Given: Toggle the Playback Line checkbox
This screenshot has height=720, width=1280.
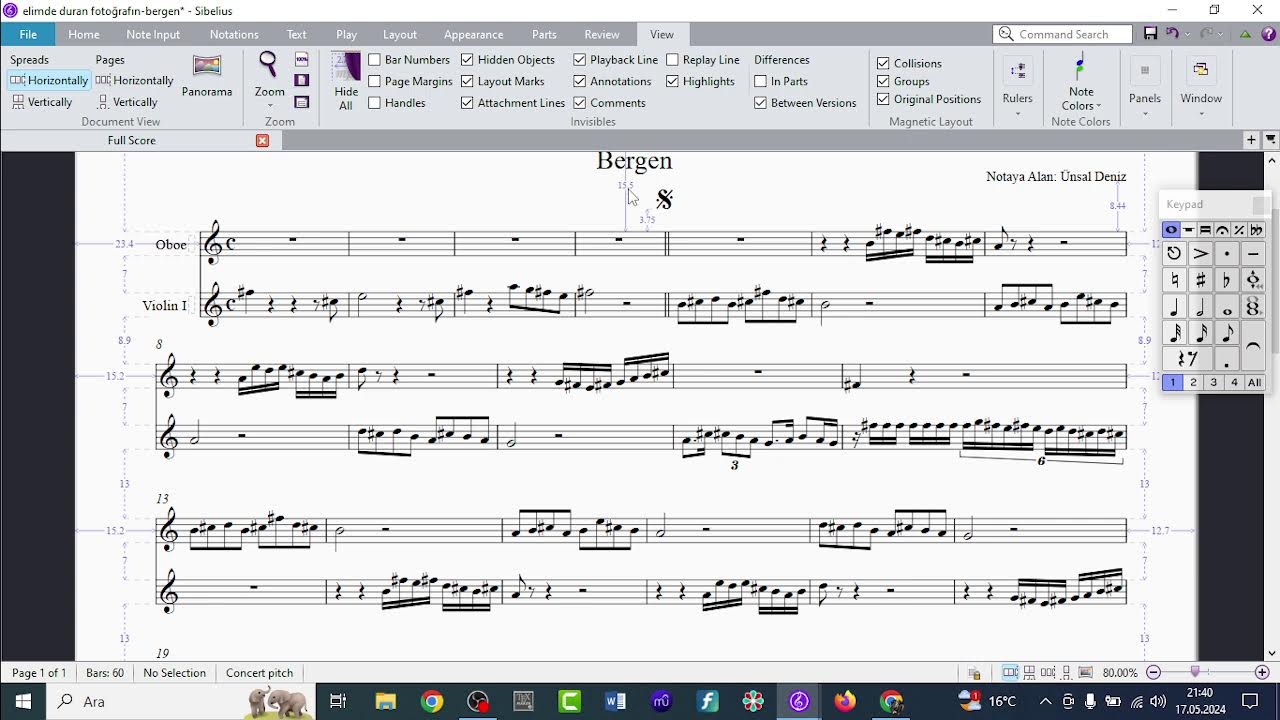Looking at the screenshot, I should (x=580, y=60).
